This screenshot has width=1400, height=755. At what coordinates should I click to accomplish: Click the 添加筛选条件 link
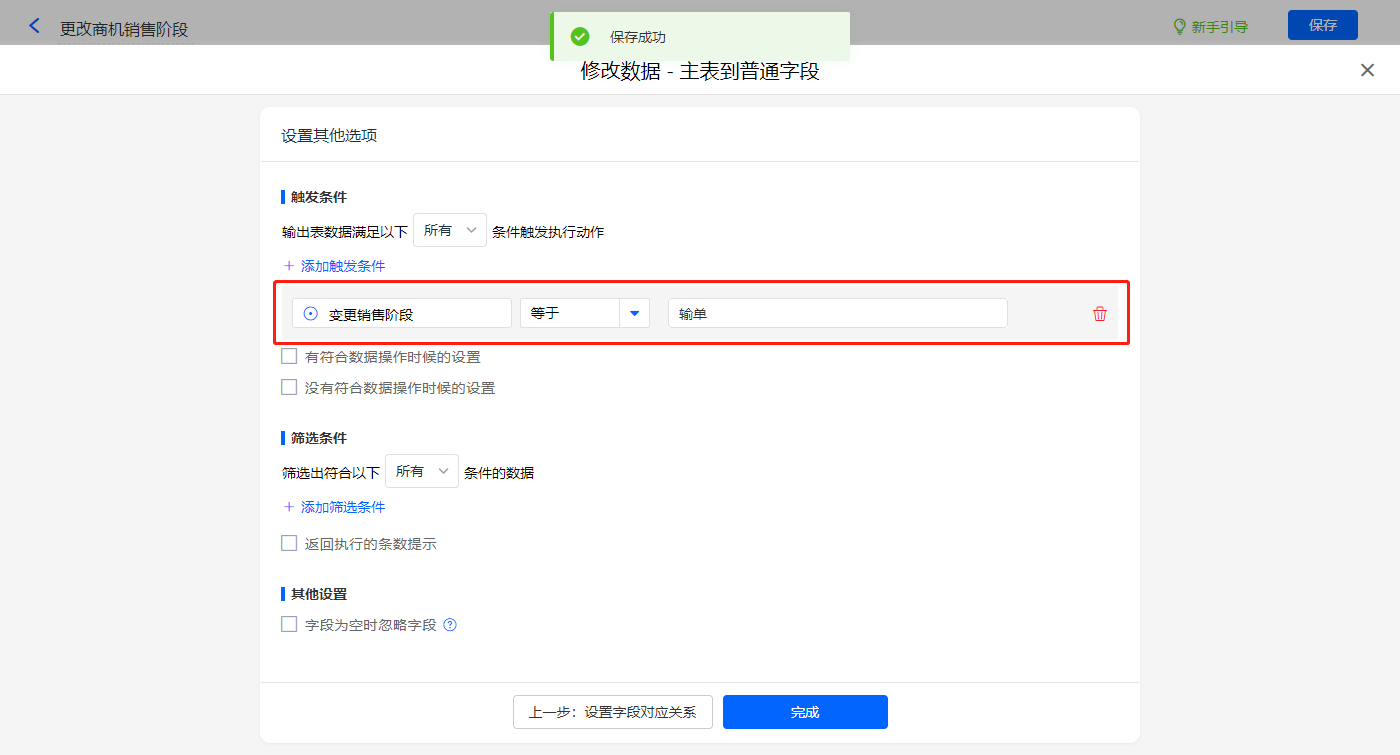click(334, 507)
